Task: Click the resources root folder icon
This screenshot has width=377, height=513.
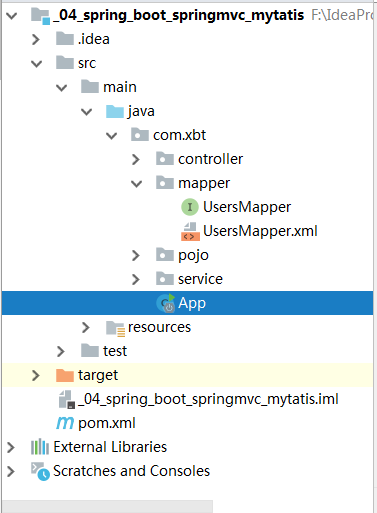Action: [x=115, y=328]
